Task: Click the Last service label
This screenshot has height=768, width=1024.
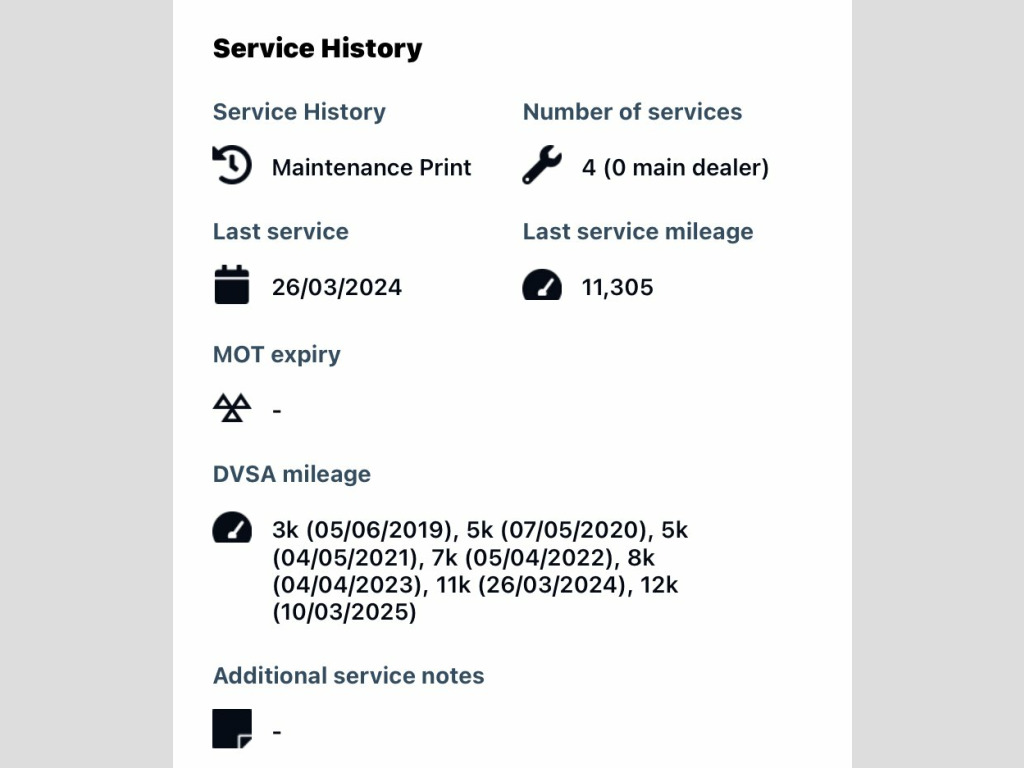Action: pos(281,231)
